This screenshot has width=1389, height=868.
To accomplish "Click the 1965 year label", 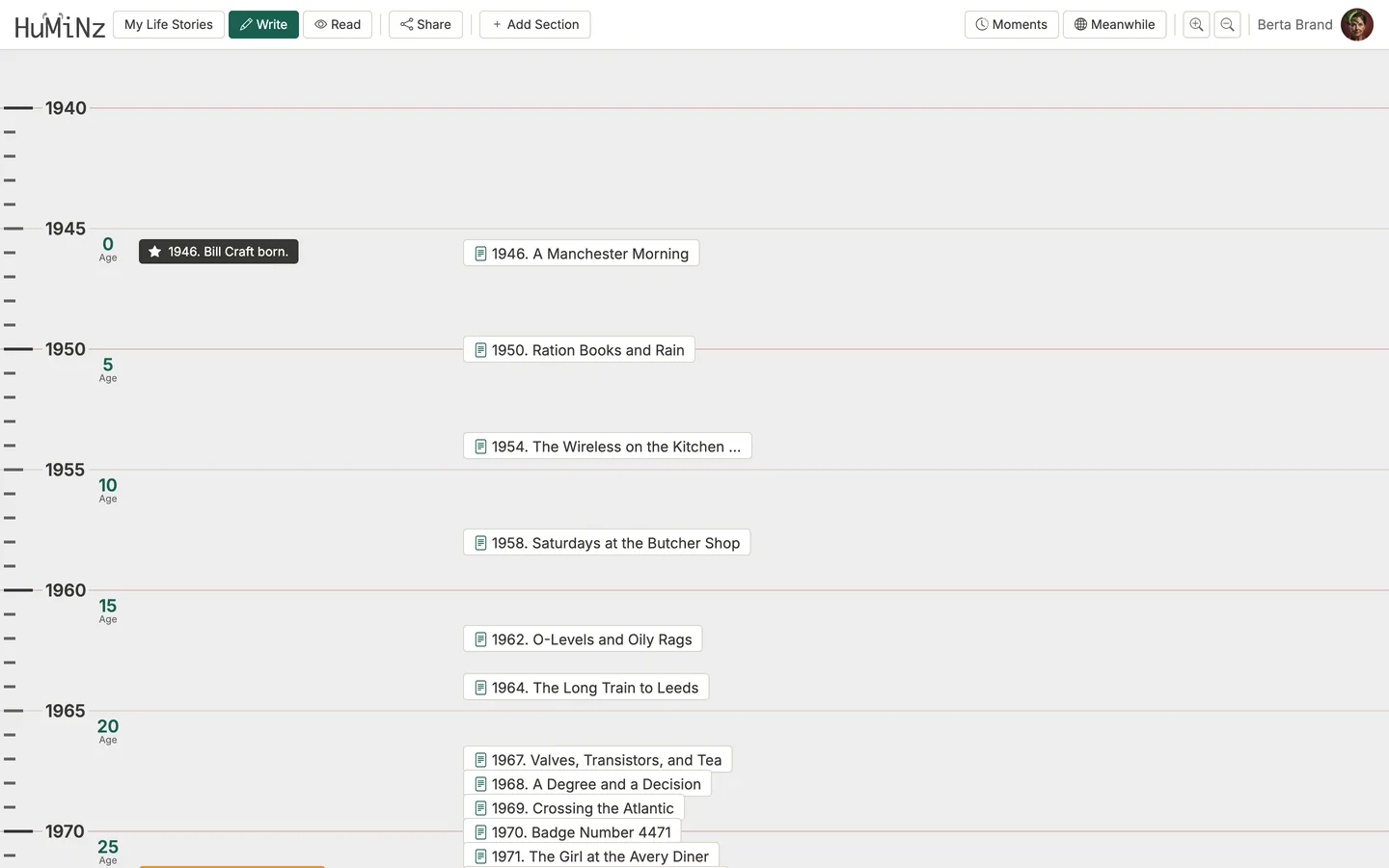I will (66, 711).
